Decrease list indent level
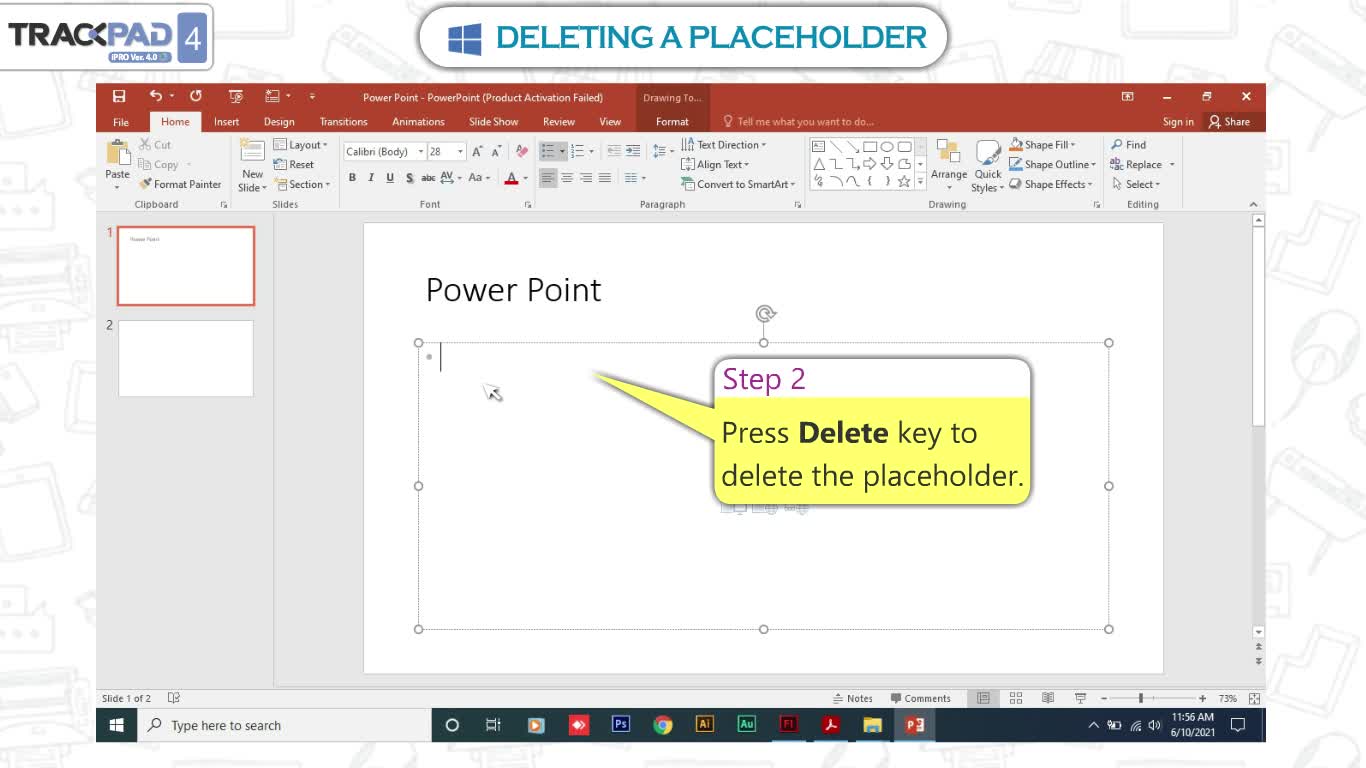Screen dimensions: 1366x768 (x=614, y=151)
